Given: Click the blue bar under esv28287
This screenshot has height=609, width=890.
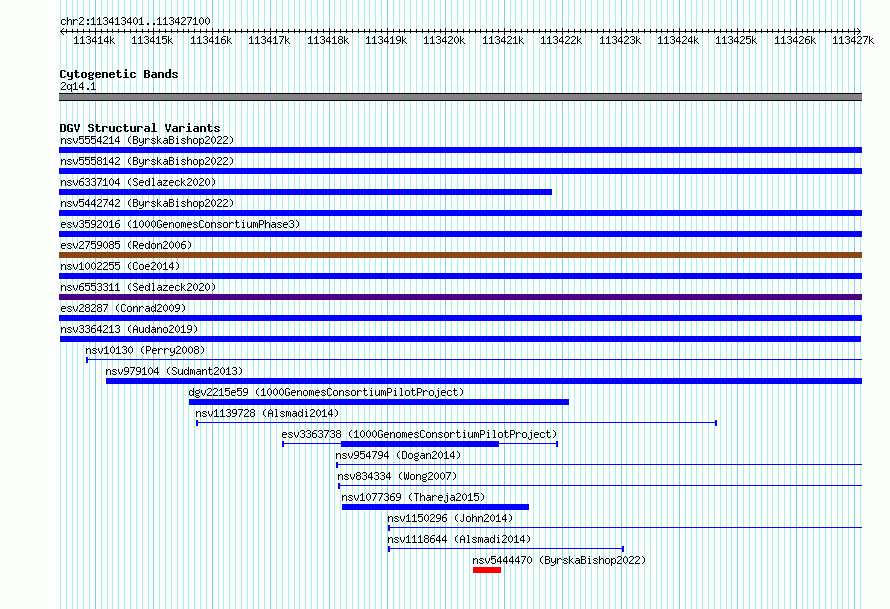Looking at the screenshot, I should 460,318.
